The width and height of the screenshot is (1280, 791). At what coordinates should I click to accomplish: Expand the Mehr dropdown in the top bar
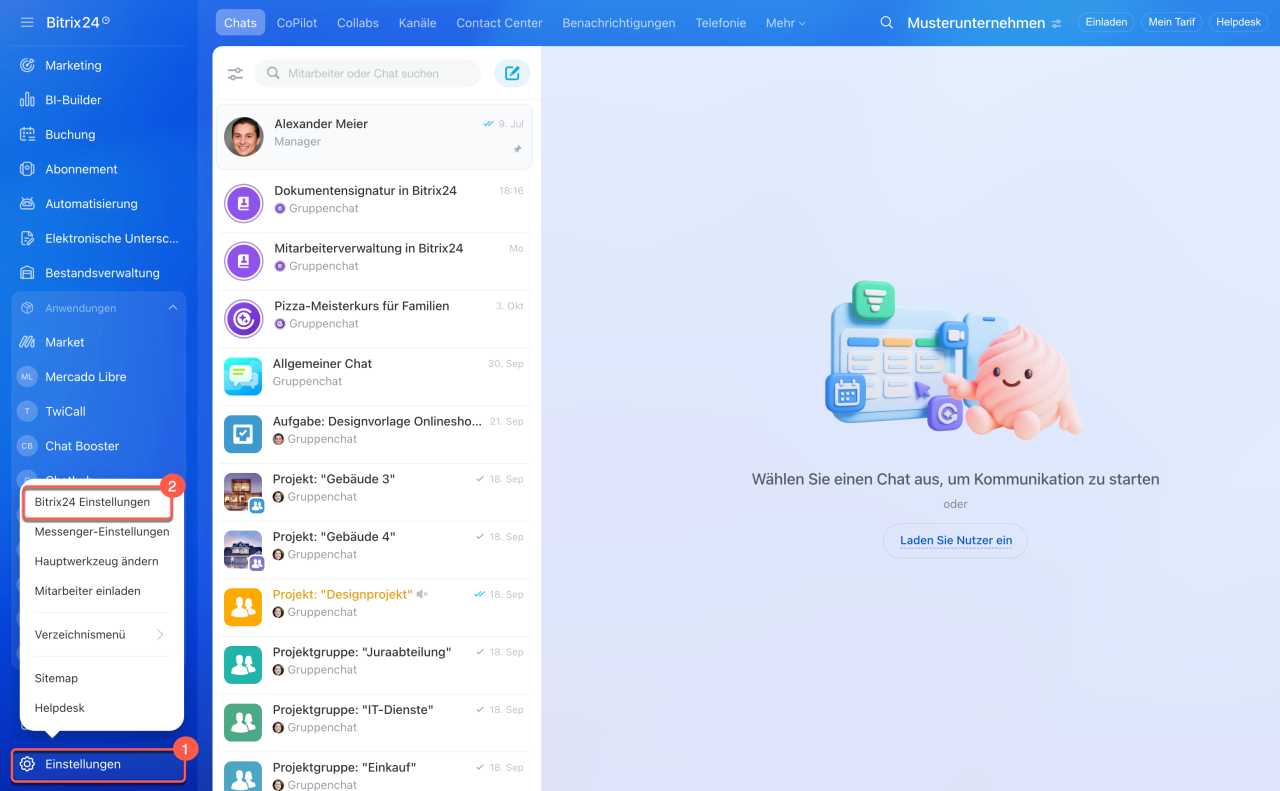785,23
